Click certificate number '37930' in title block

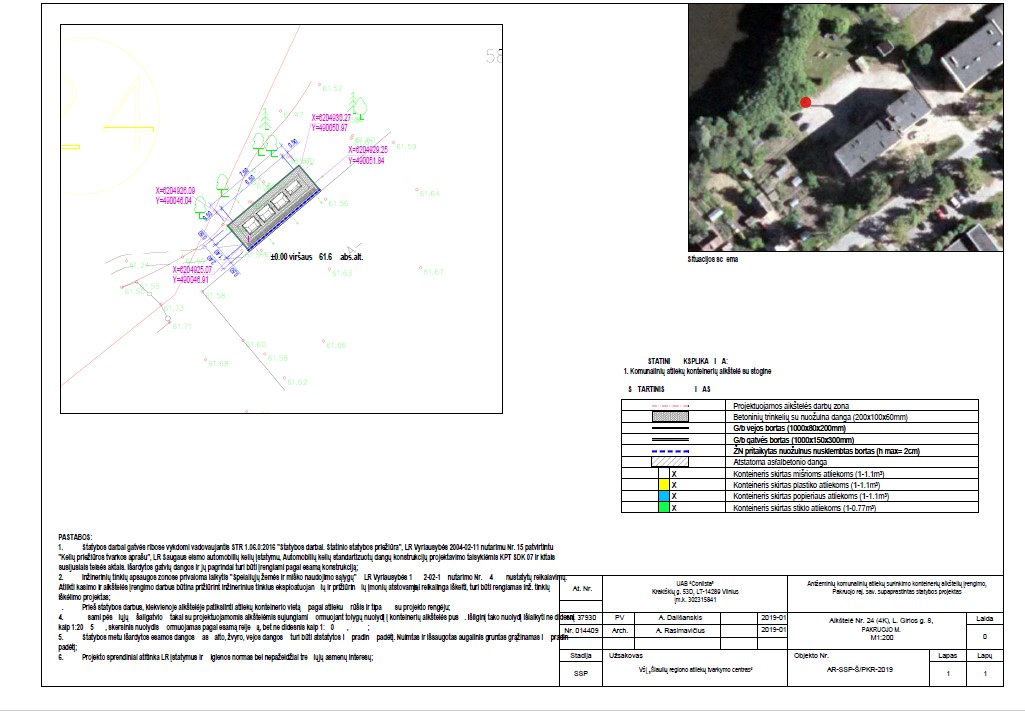tap(586, 618)
